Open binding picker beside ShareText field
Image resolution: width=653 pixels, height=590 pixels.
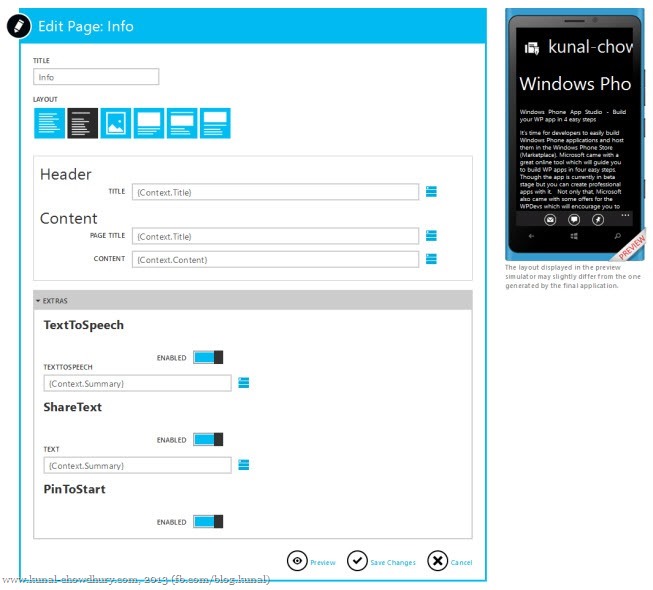pos(243,464)
